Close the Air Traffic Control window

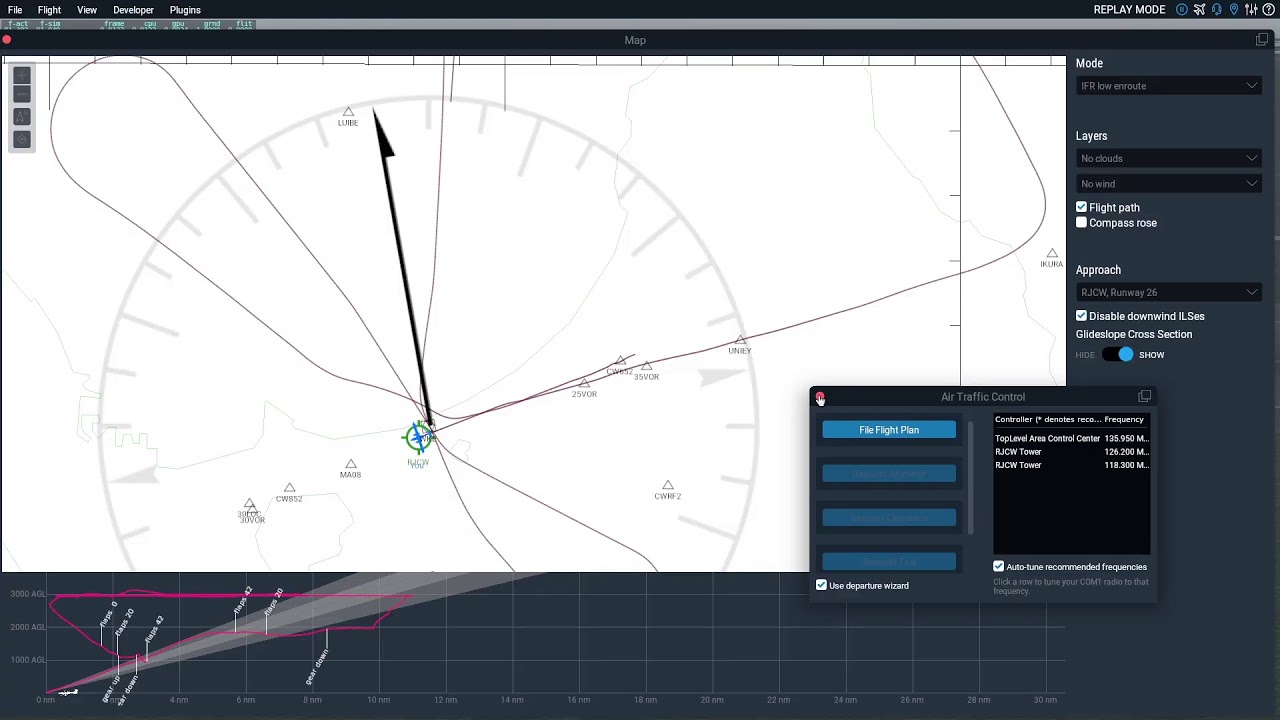(x=820, y=398)
